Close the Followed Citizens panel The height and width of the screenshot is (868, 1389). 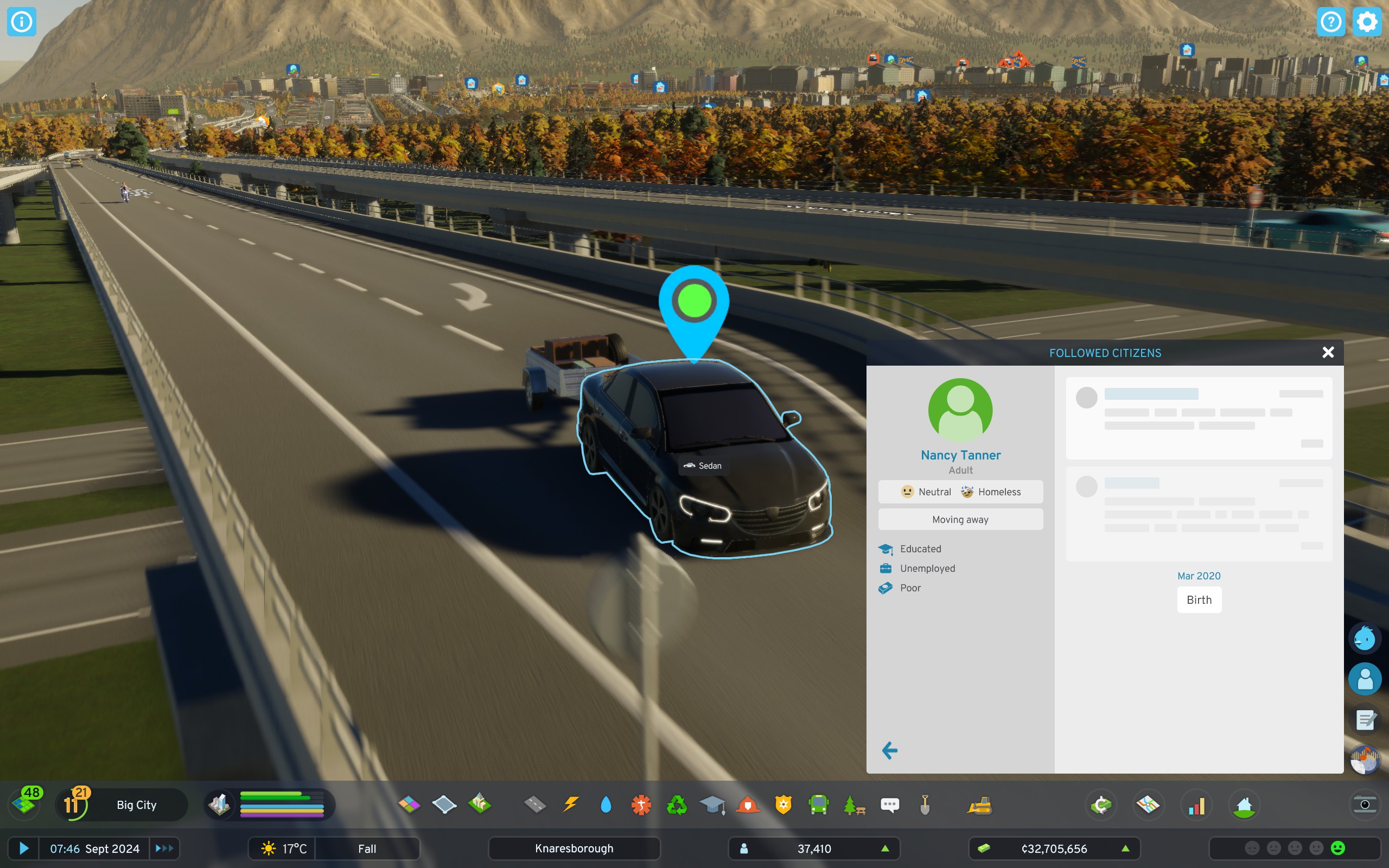pos(1328,353)
